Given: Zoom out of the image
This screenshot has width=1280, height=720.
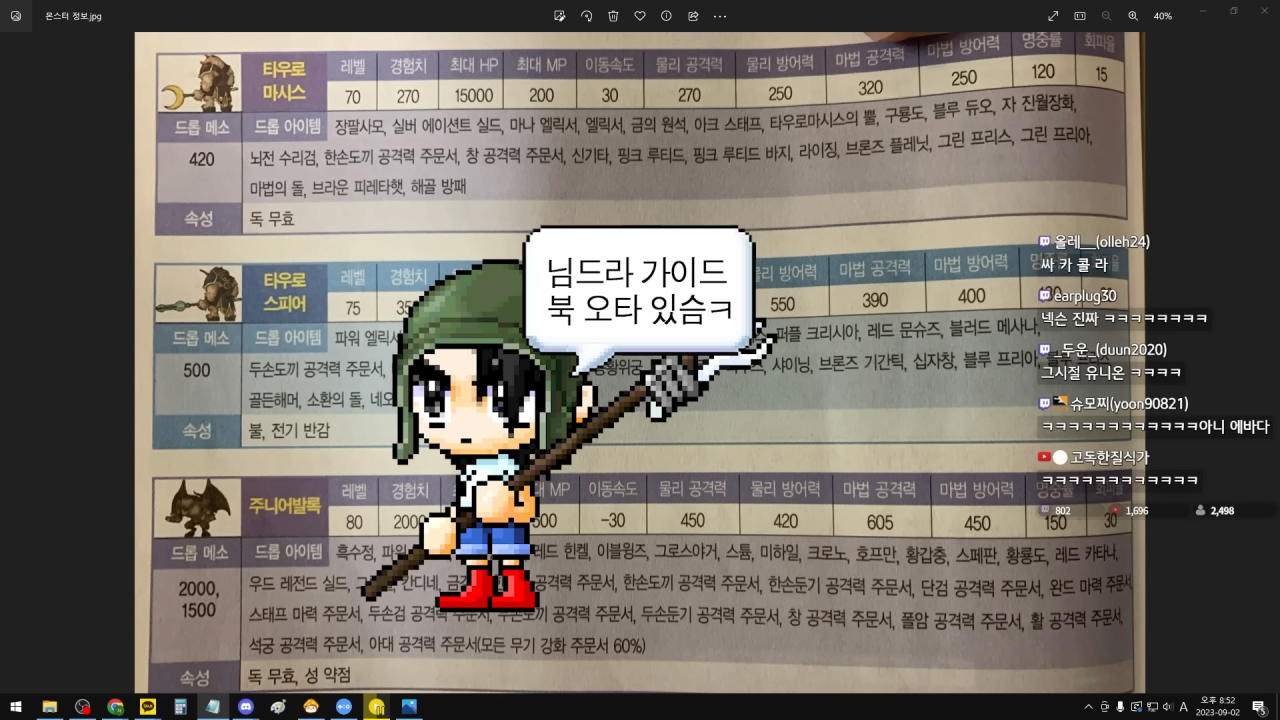Looking at the screenshot, I should [1106, 16].
